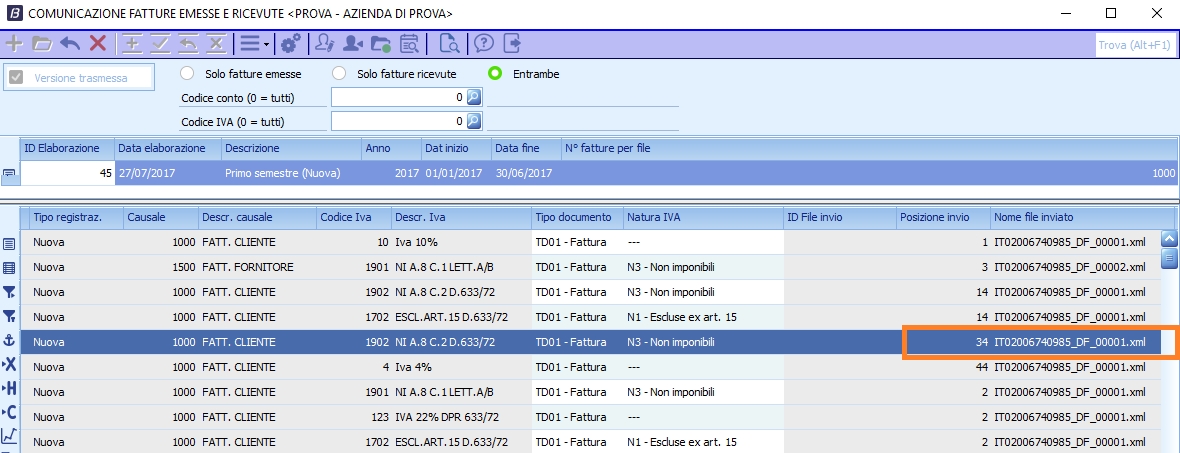Click the Tipo registraz. column header
Image resolution: width=1180 pixels, height=453 pixels.
(x=76, y=217)
